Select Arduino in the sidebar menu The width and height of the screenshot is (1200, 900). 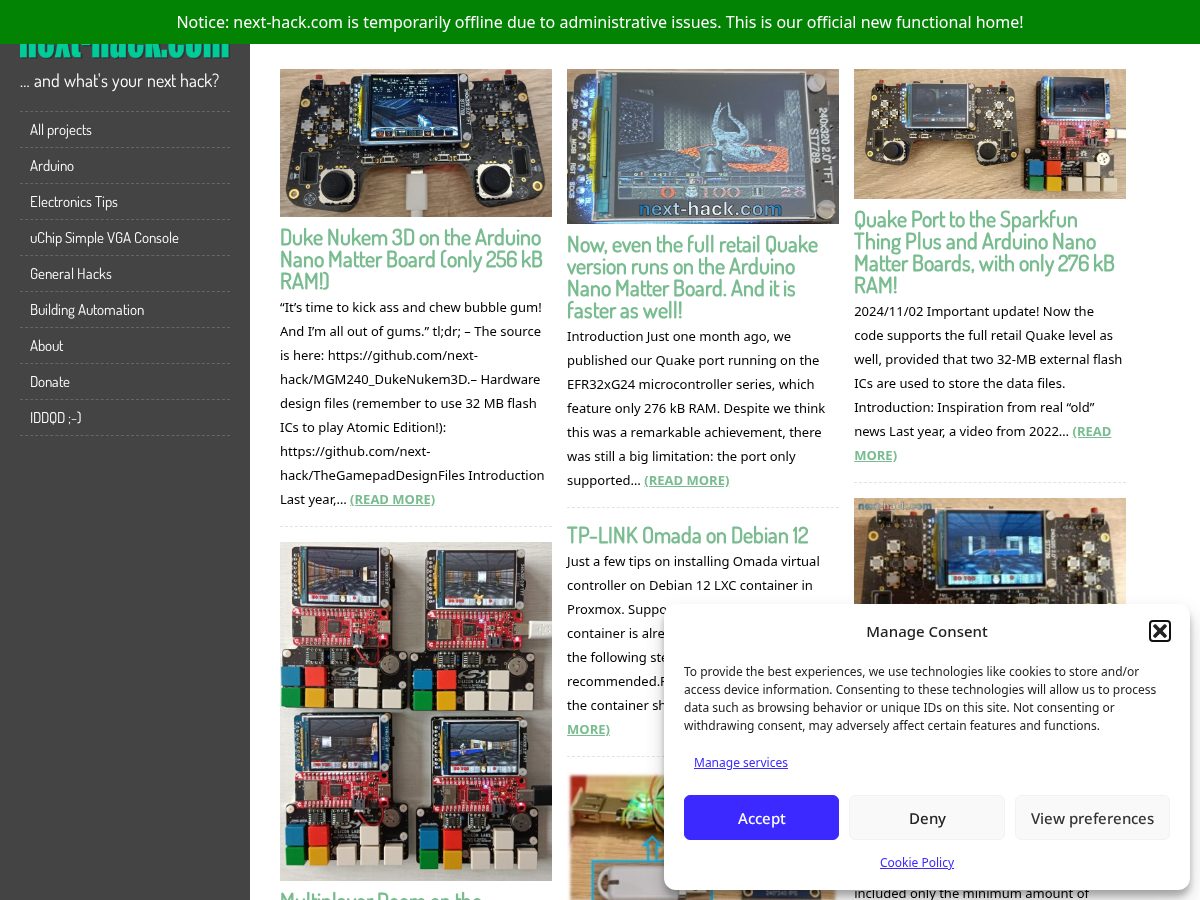click(x=124, y=166)
